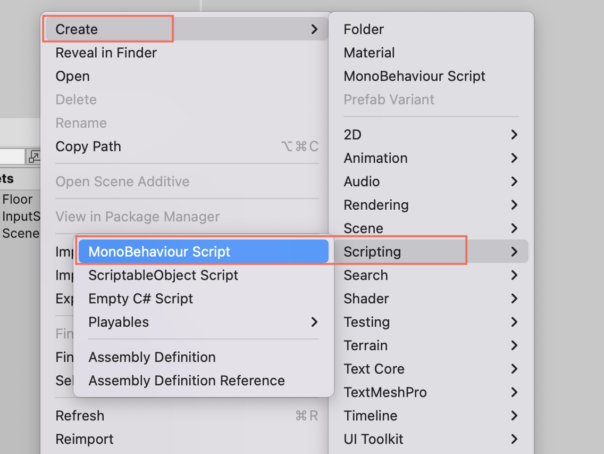Choose ScriptableObject Script option
This screenshot has height=454, width=604.
tap(203, 275)
